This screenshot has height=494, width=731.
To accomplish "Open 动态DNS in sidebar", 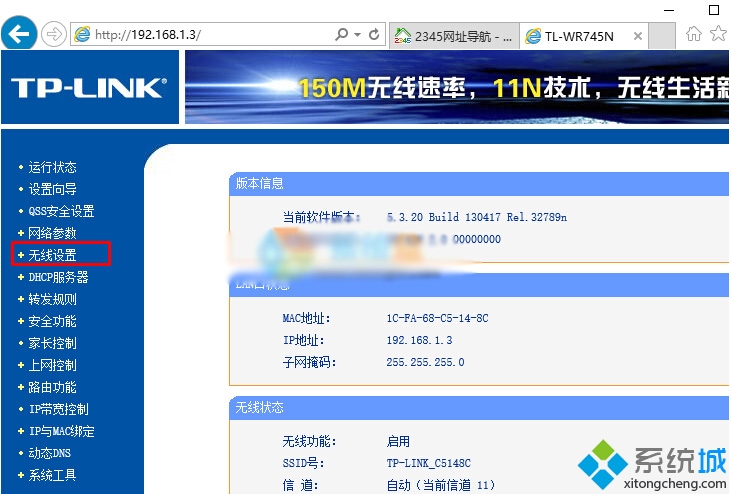I will point(49,453).
